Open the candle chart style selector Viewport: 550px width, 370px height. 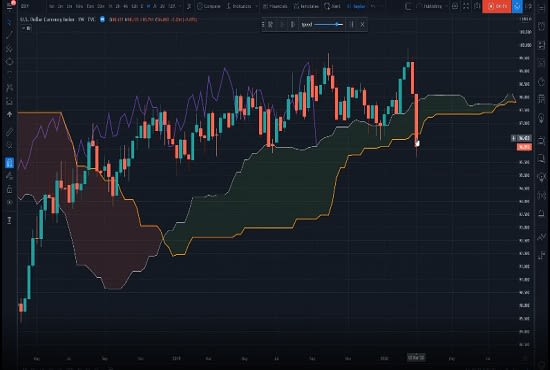189,6
